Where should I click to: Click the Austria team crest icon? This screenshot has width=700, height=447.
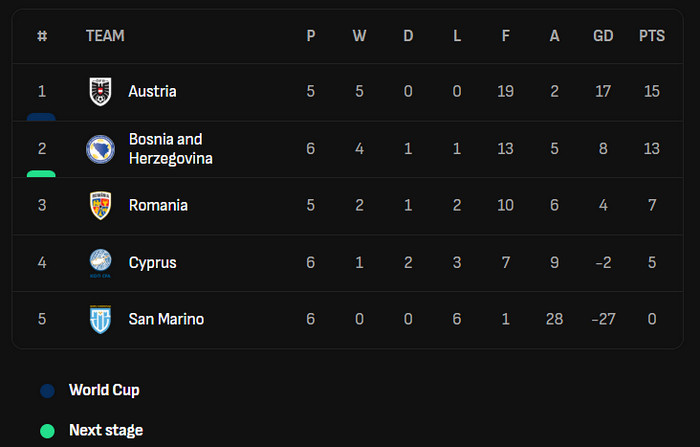(100, 92)
